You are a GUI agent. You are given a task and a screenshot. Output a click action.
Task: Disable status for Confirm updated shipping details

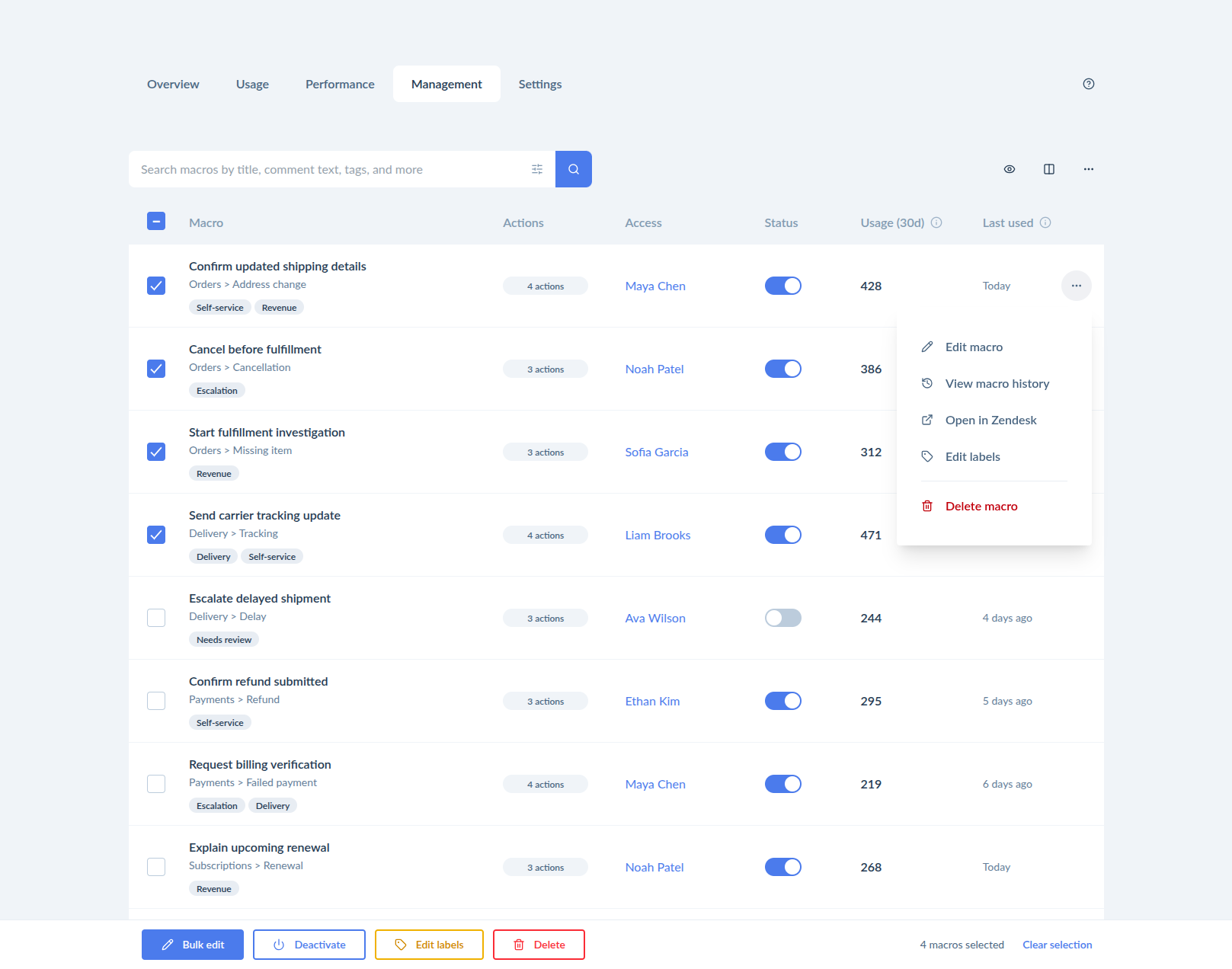tap(783, 286)
